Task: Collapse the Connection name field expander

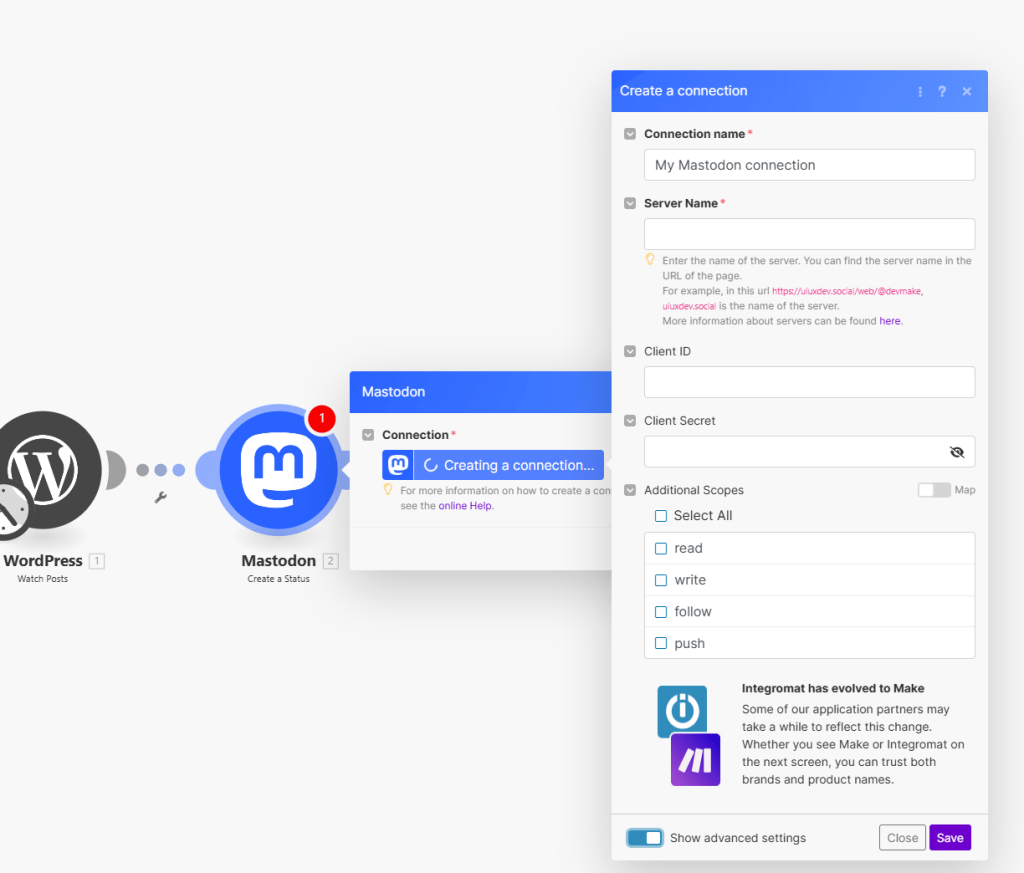Action: [630, 134]
